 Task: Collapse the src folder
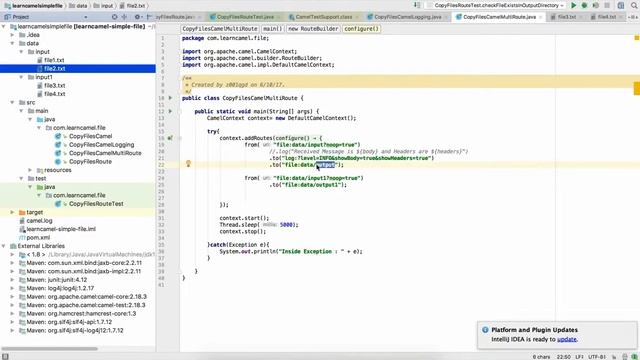point(12,102)
